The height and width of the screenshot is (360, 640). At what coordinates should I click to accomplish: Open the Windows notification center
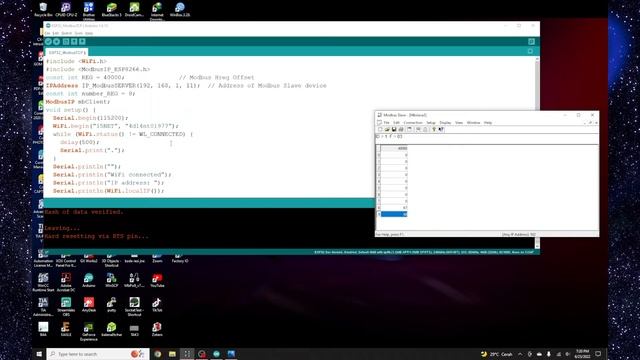(x=598, y=354)
